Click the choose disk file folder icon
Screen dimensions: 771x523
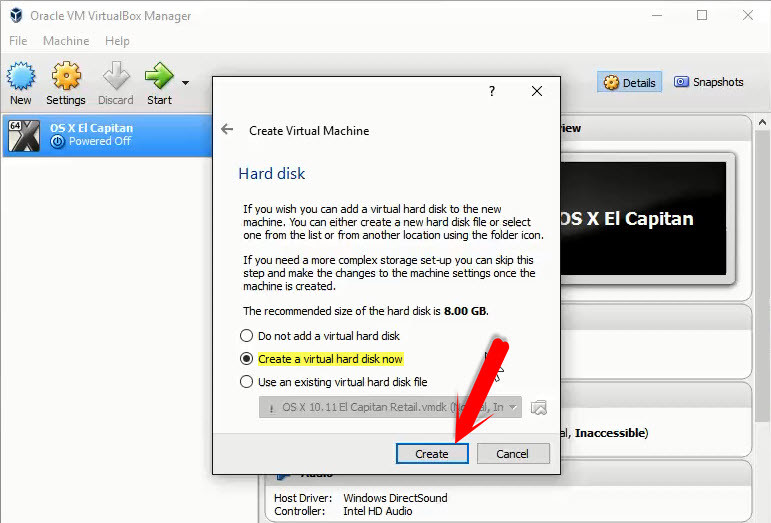538,407
